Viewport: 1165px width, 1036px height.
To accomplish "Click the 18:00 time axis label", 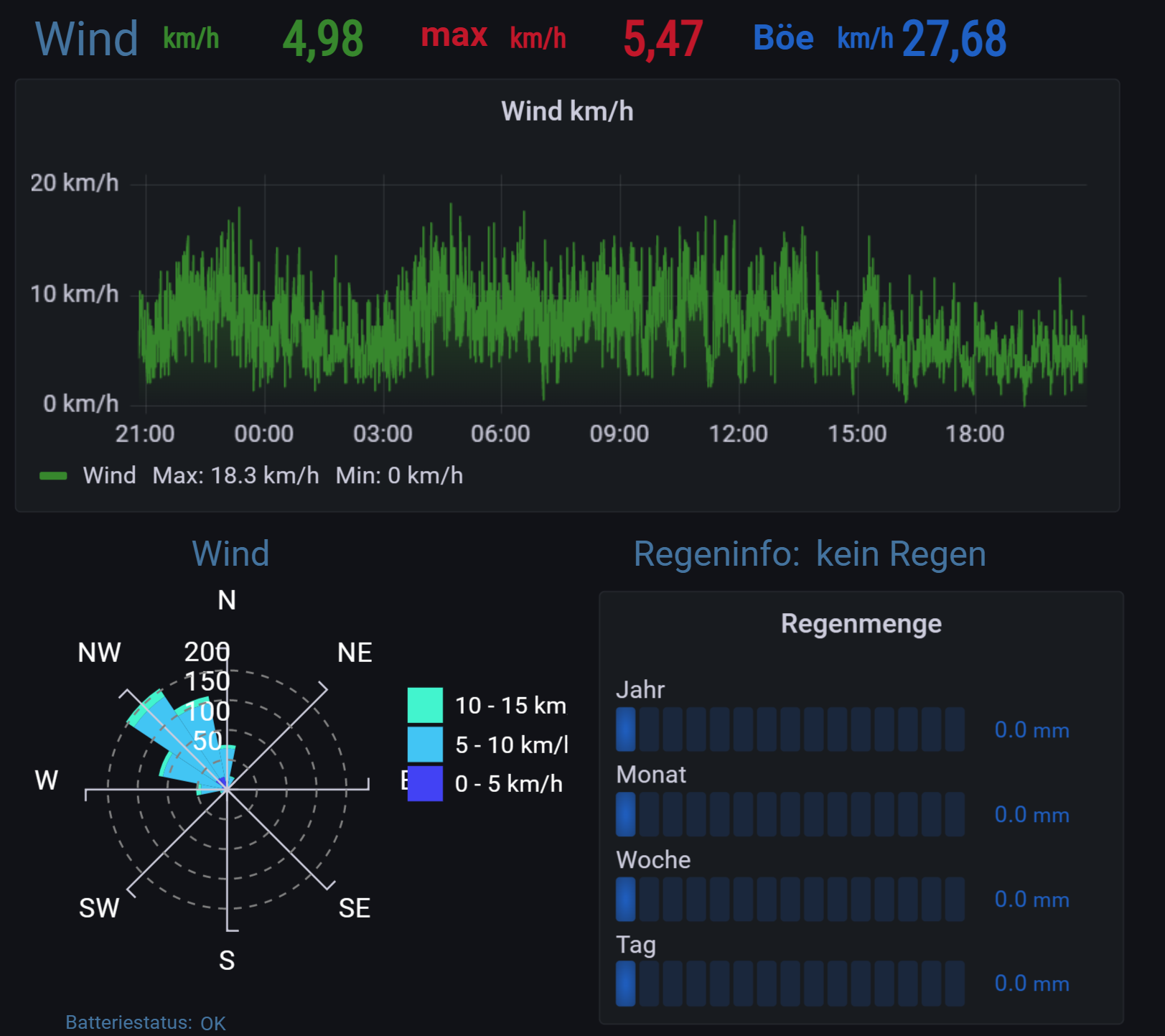I will coord(975,434).
